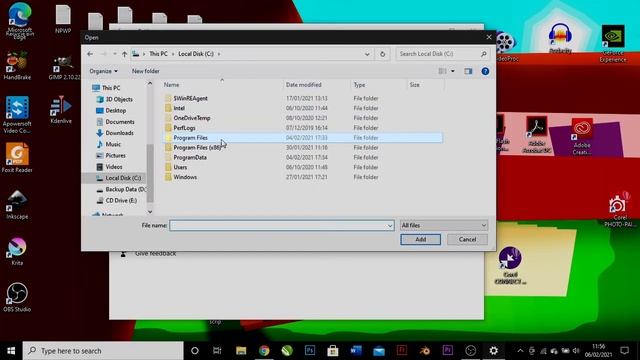Image resolution: width=640 pixels, height=360 pixels.
Task: Select the $WinREAgent folder row
Action: point(304,98)
